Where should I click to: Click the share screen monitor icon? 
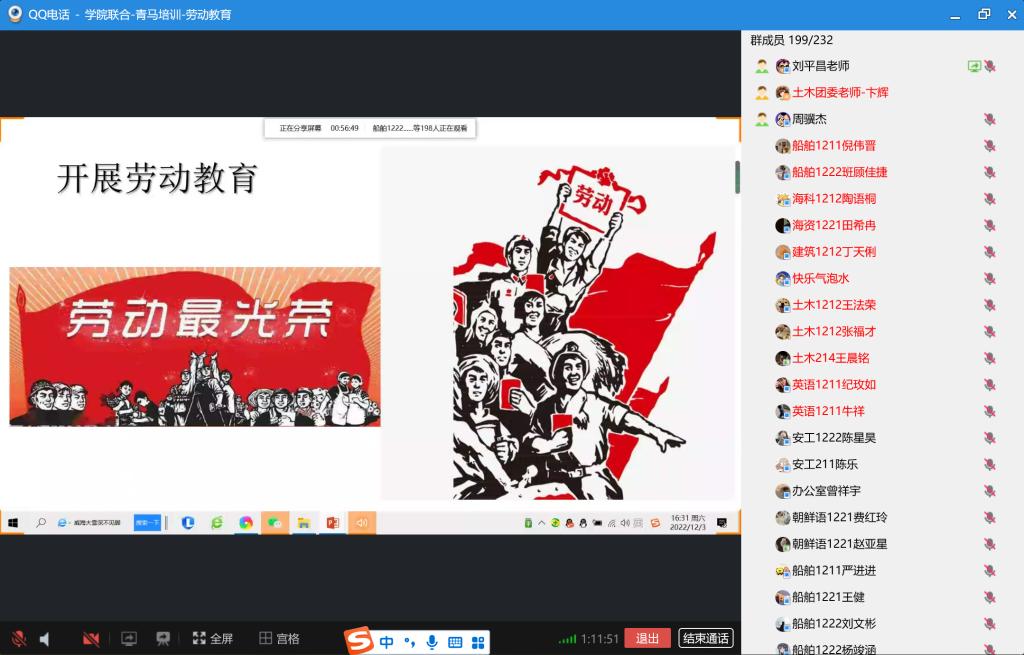click(x=129, y=638)
